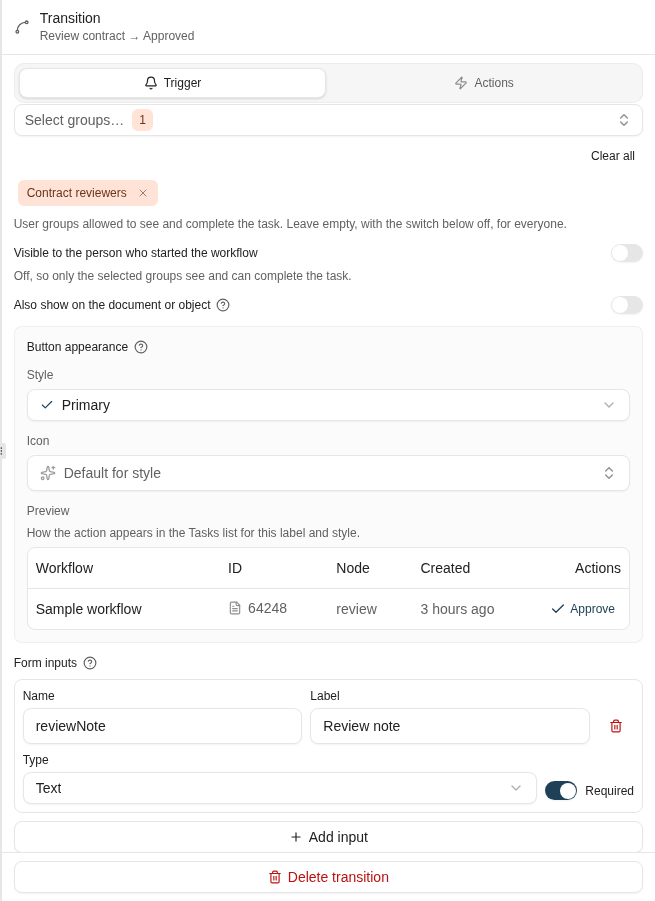Click the document icon beside ID 64248

[235, 608]
